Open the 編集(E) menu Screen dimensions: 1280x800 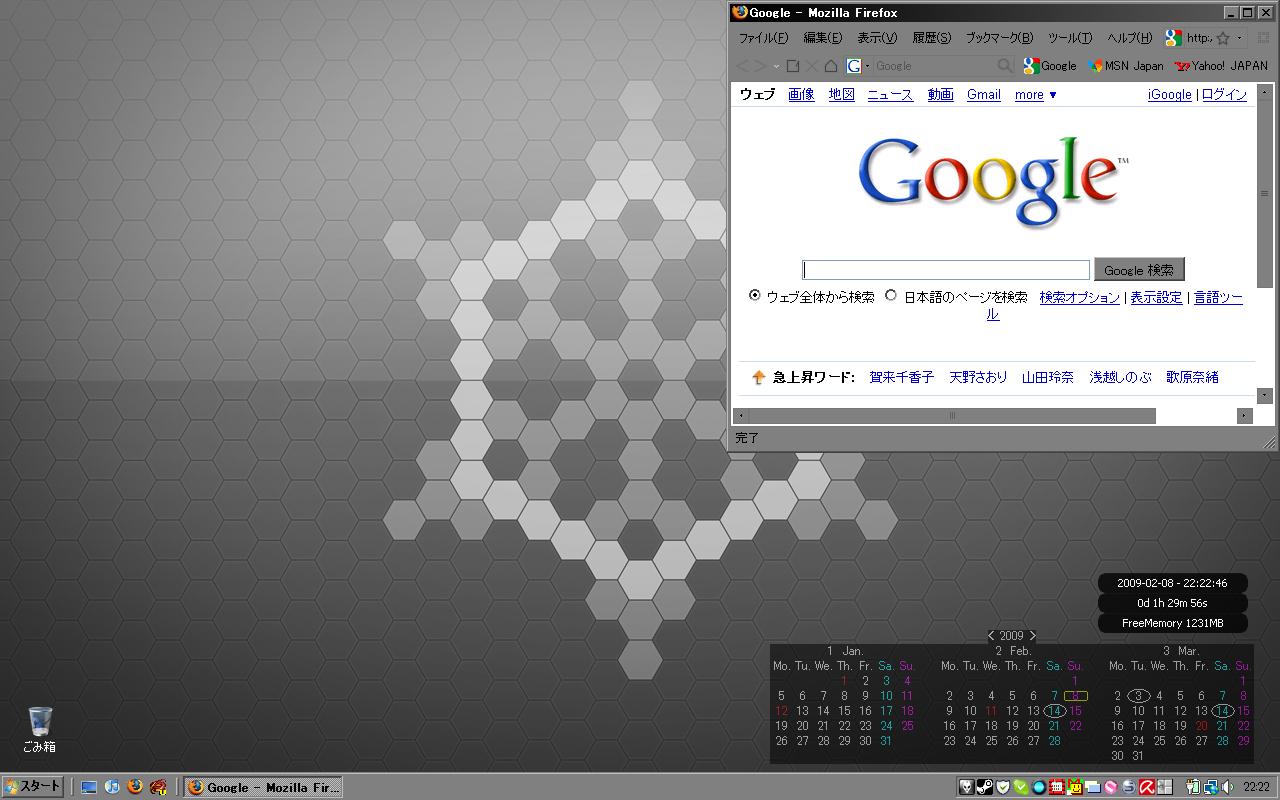pyautogui.click(x=823, y=38)
